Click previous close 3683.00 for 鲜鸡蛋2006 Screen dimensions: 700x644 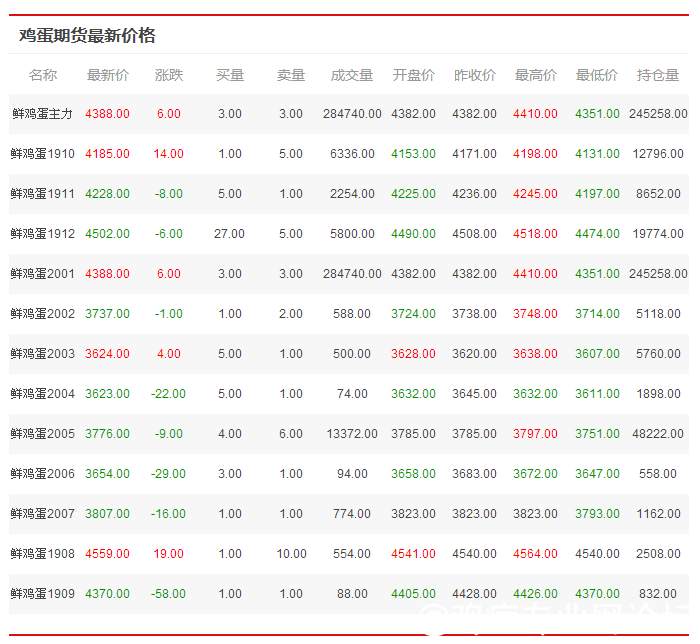click(x=475, y=474)
